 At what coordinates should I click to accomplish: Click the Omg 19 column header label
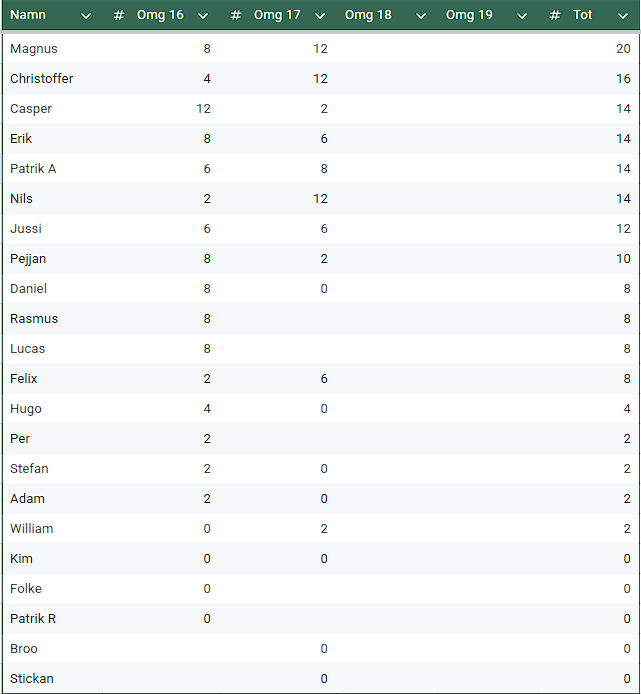pyautogui.click(x=469, y=15)
